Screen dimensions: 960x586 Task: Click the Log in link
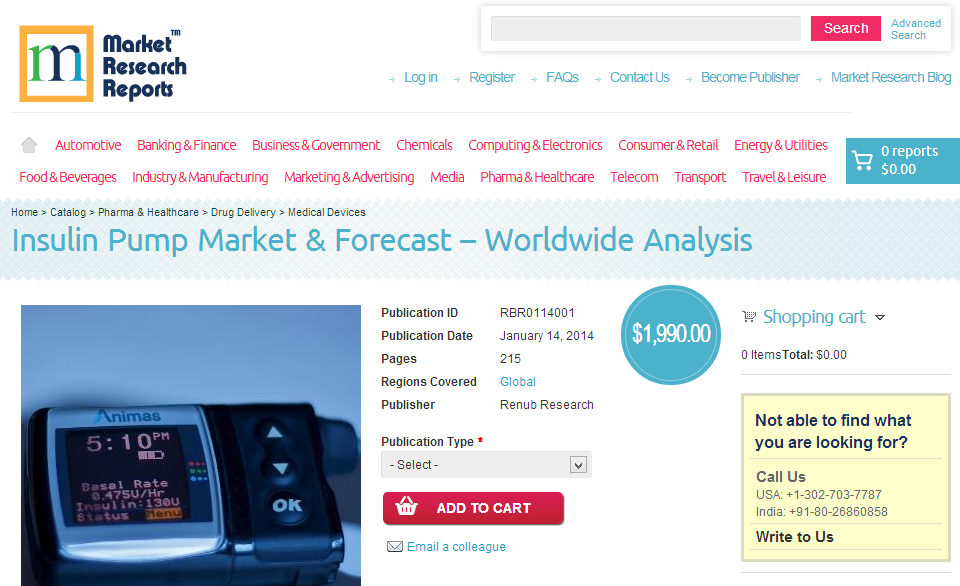click(x=421, y=78)
